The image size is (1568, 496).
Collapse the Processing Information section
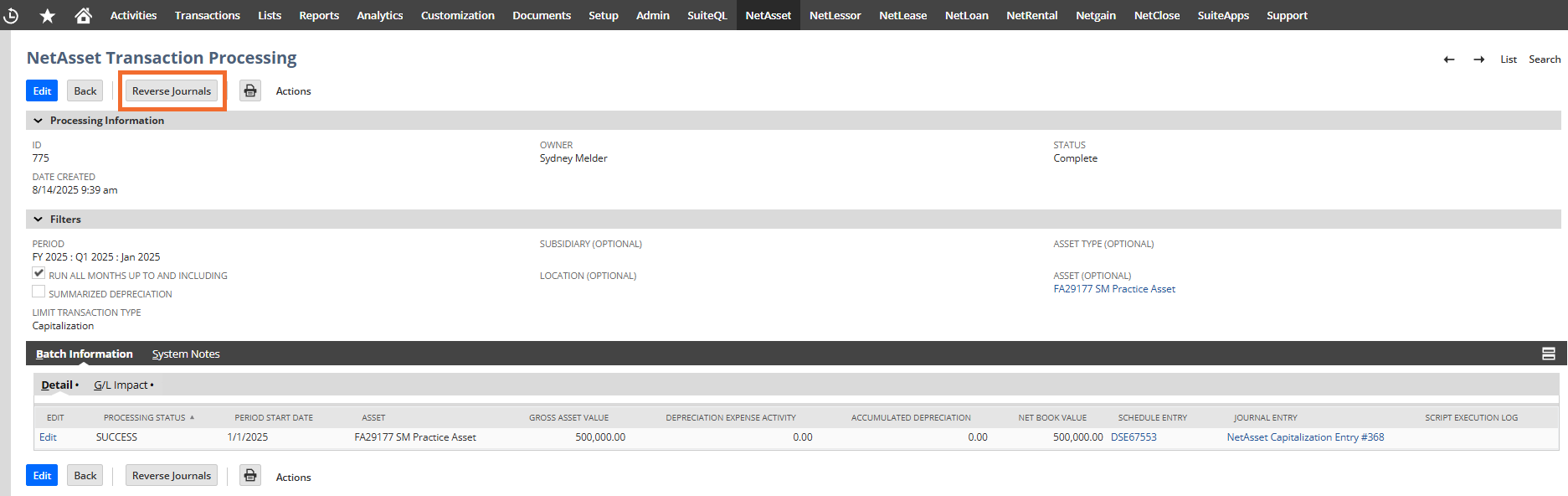tap(39, 121)
